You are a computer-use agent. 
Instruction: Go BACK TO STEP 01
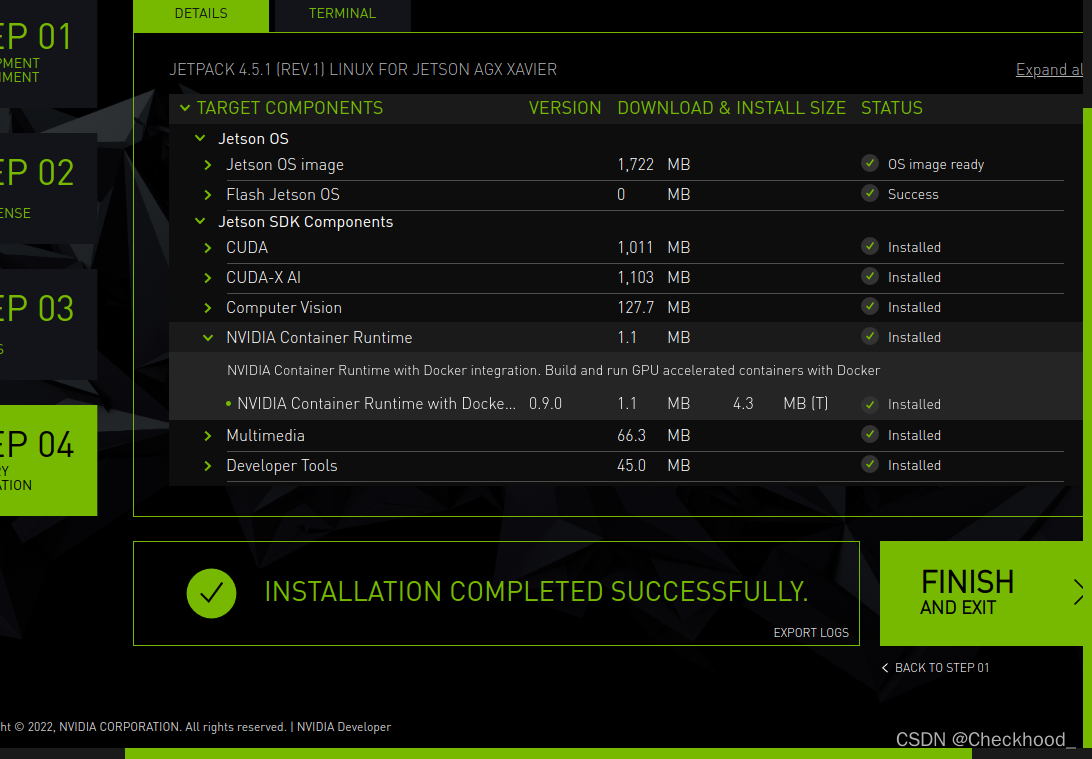pyautogui.click(x=942, y=668)
